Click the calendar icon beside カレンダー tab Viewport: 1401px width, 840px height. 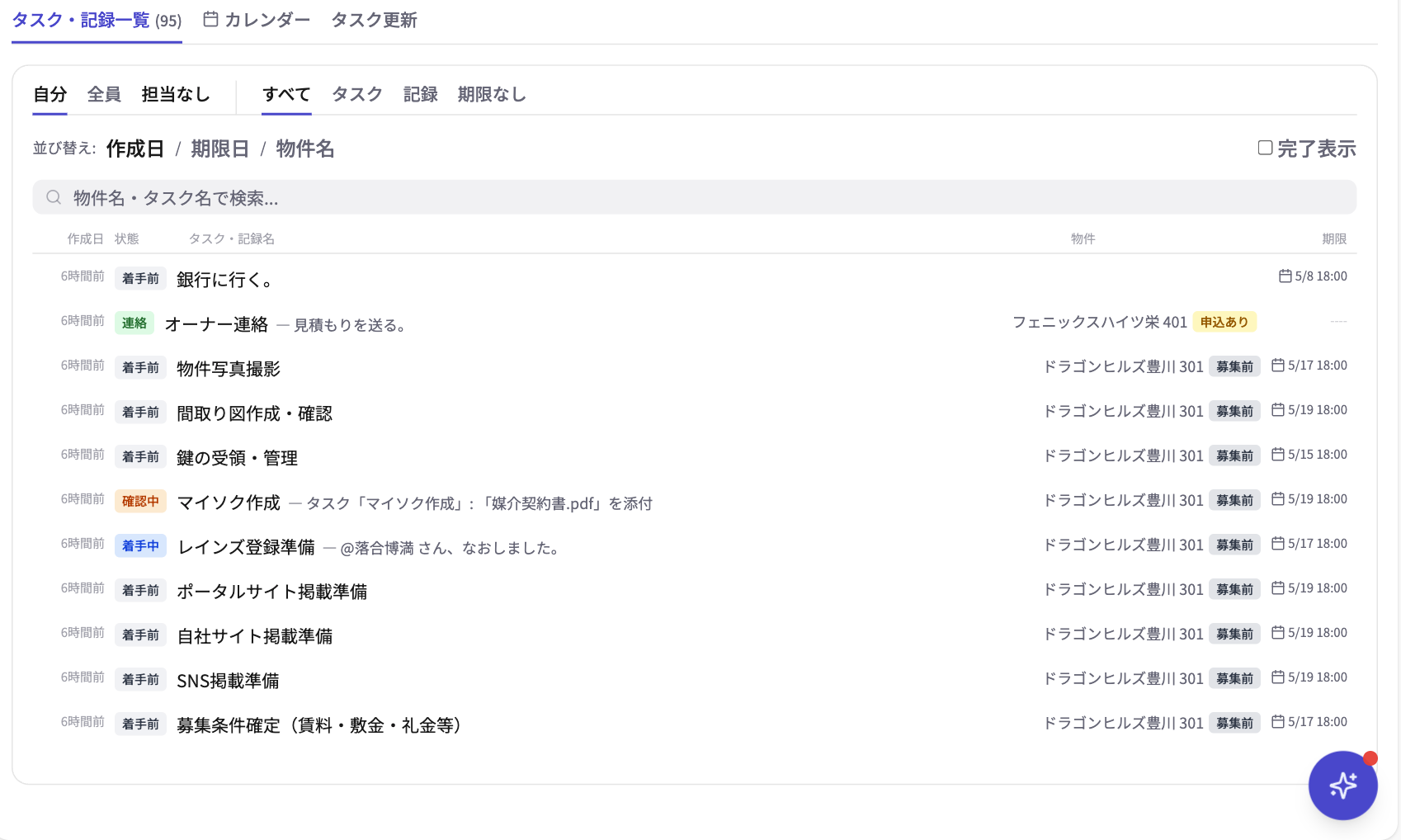click(210, 19)
